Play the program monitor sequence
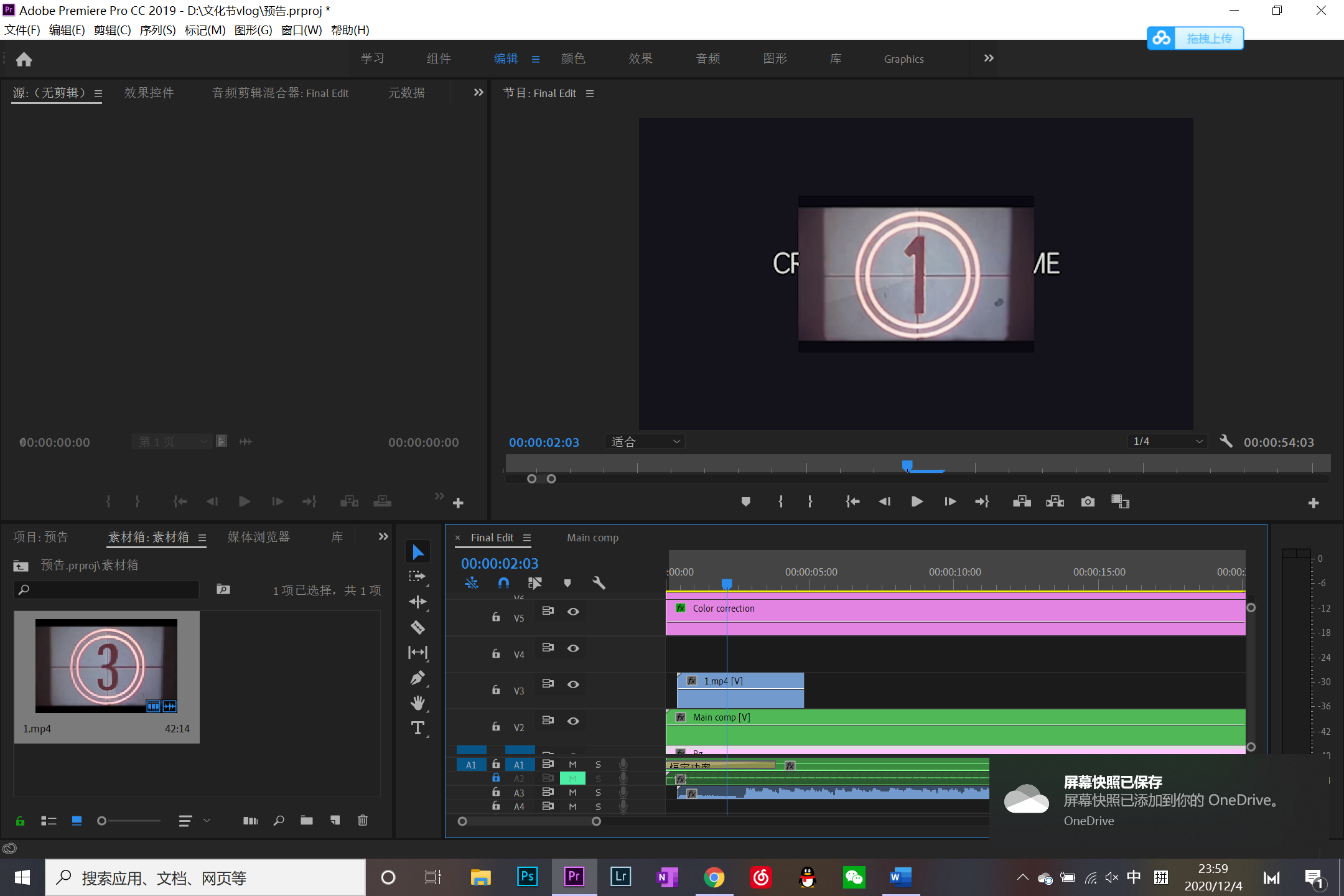 pos(917,502)
